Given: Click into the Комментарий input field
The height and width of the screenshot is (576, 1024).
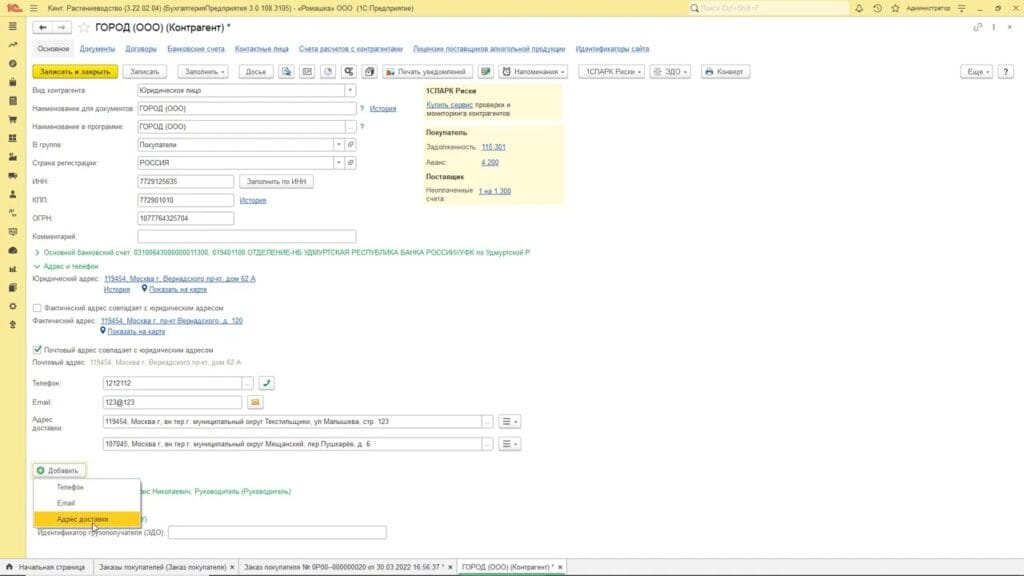Looking at the screenshot, I should coord(246,236).
